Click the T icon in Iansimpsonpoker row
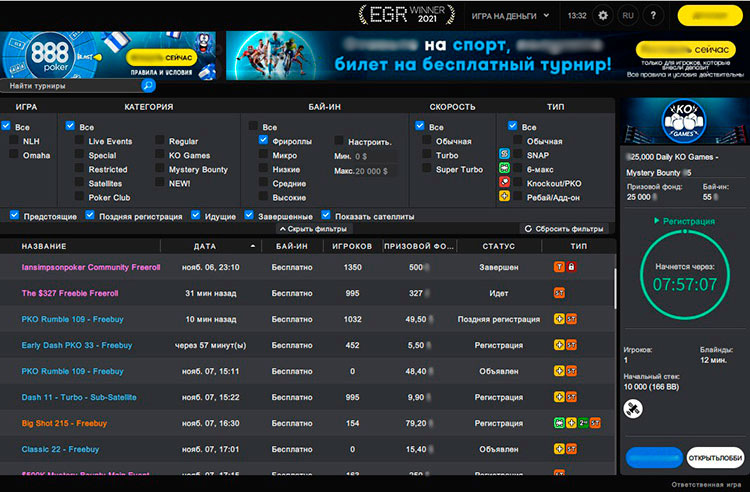750x492 pixels. [x=559, y=267]
